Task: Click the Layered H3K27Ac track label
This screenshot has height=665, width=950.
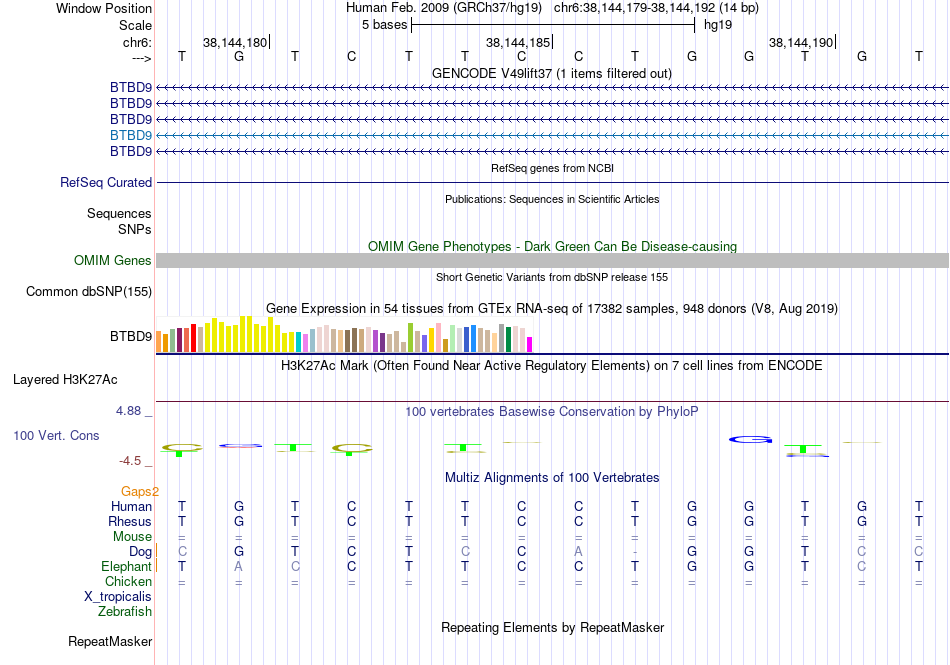Action: tap(65, 380)
